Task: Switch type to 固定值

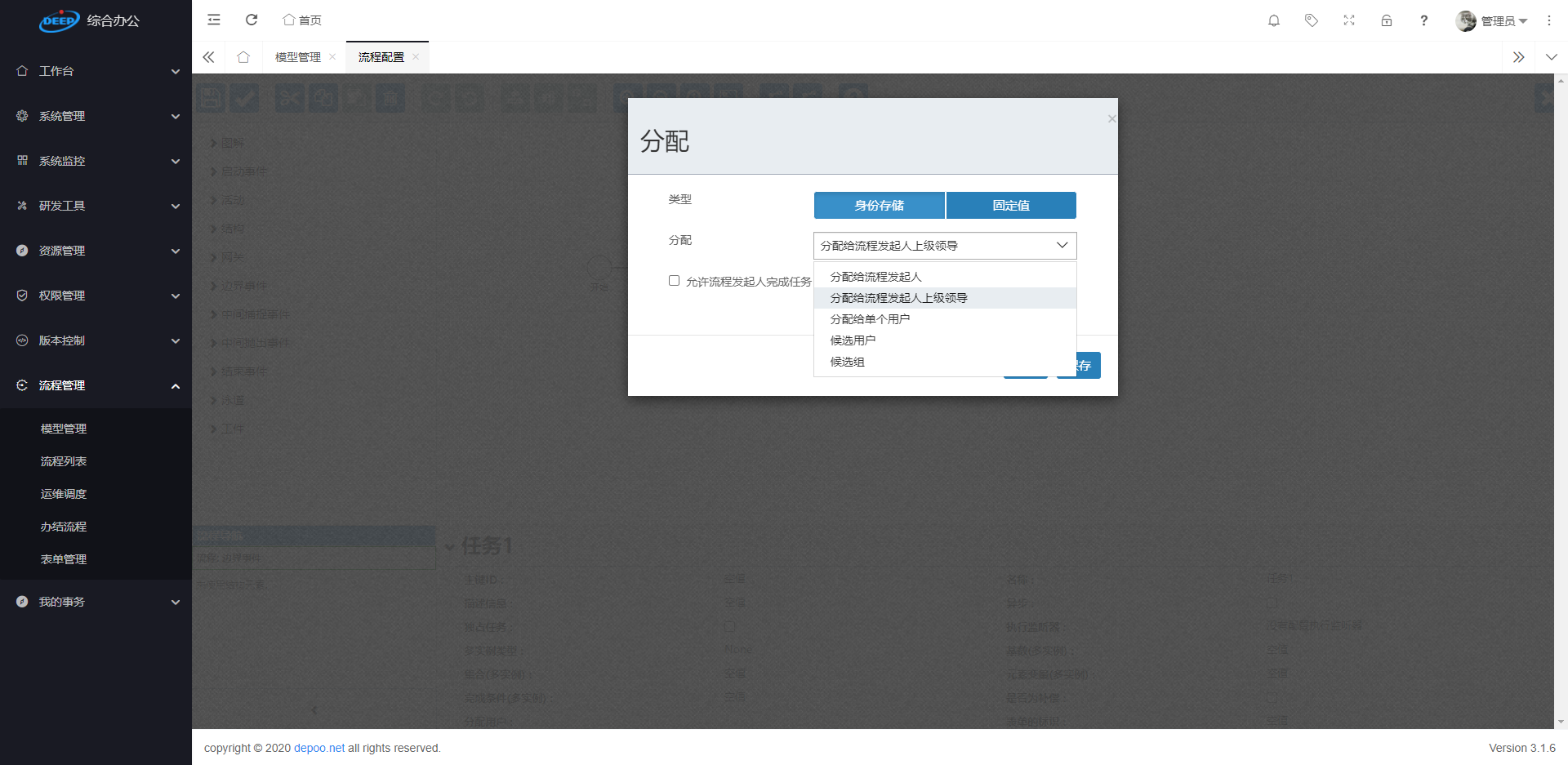Action: 1010,205
